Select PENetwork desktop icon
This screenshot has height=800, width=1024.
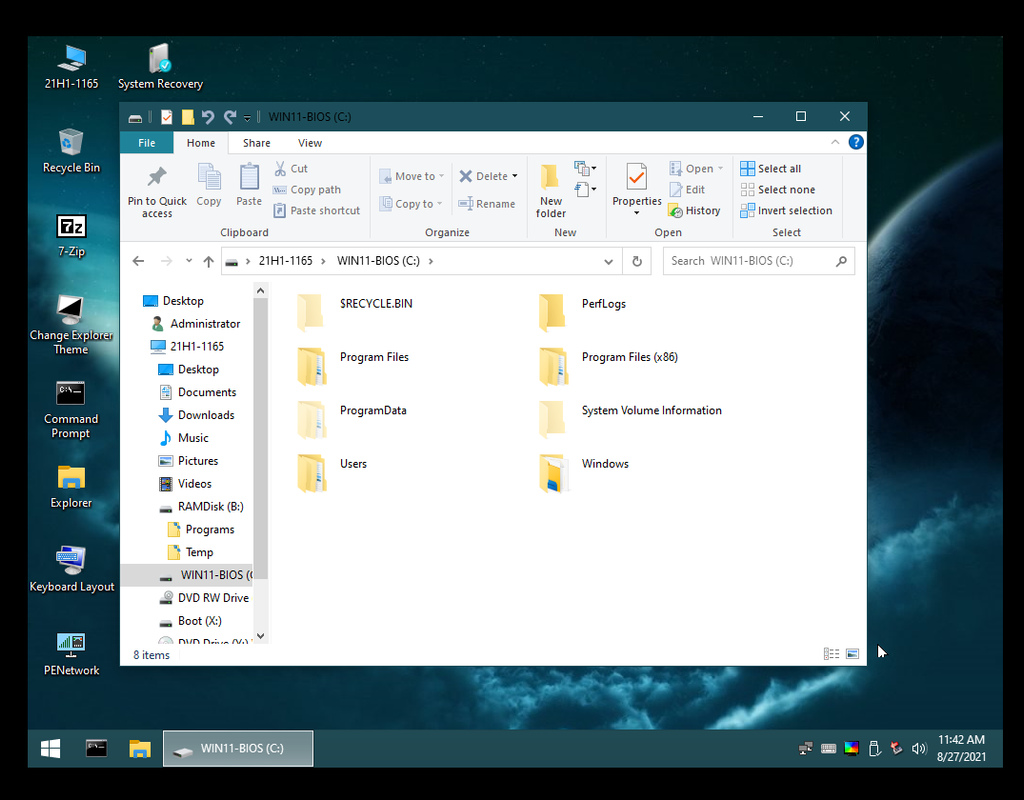(71, 654)
